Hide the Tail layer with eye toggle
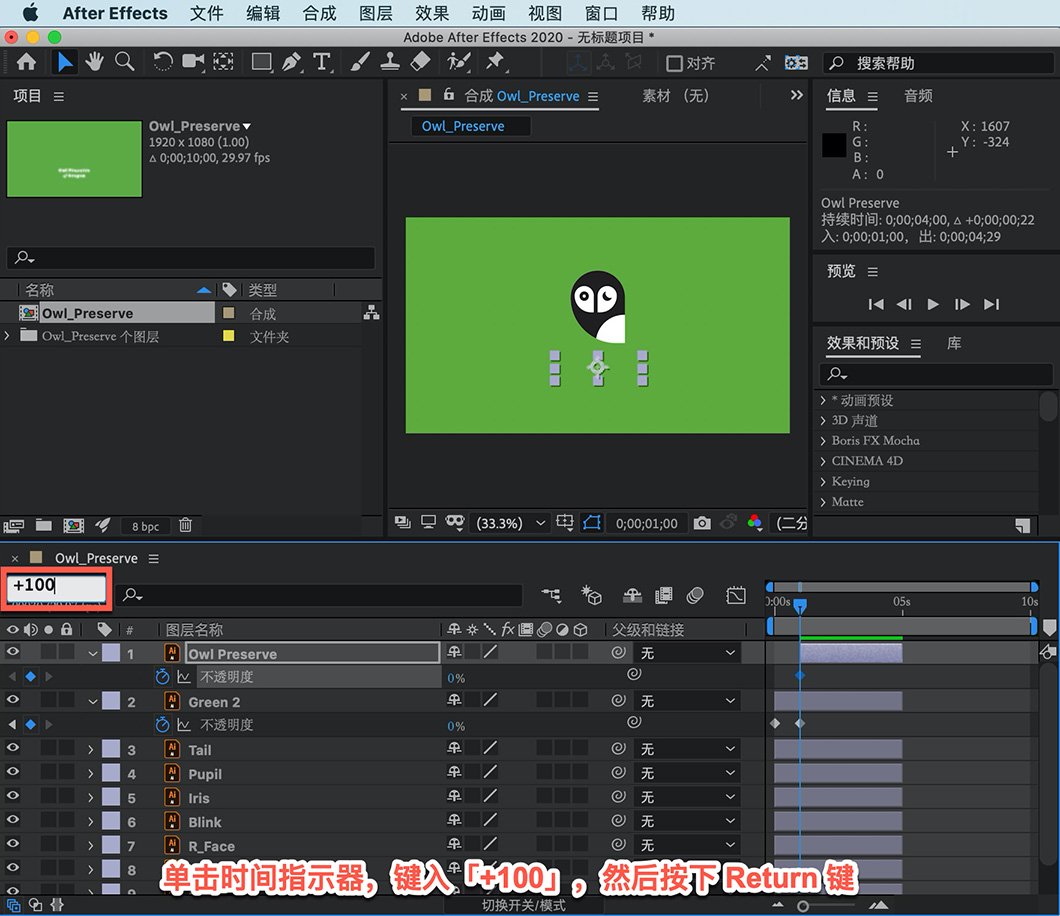The width and height of the screenshot is (1060, 916). point(12,748)
